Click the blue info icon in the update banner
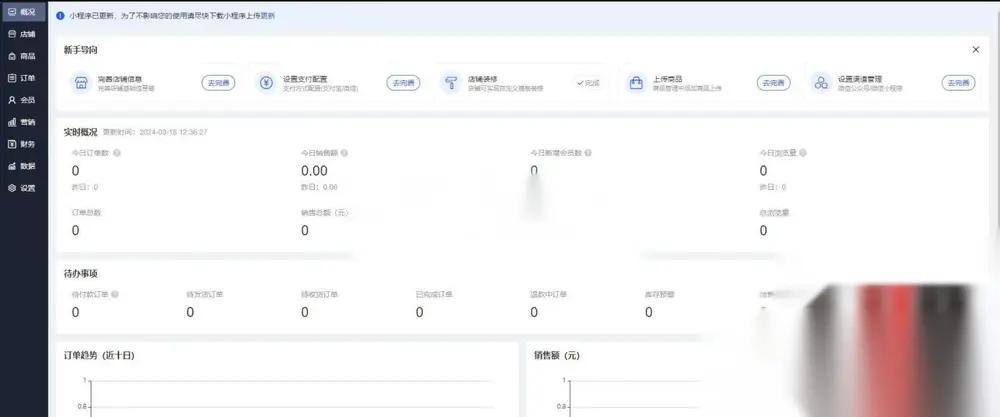The height and width of the screenshot is (417, 1000). click(x=61, y=15)
